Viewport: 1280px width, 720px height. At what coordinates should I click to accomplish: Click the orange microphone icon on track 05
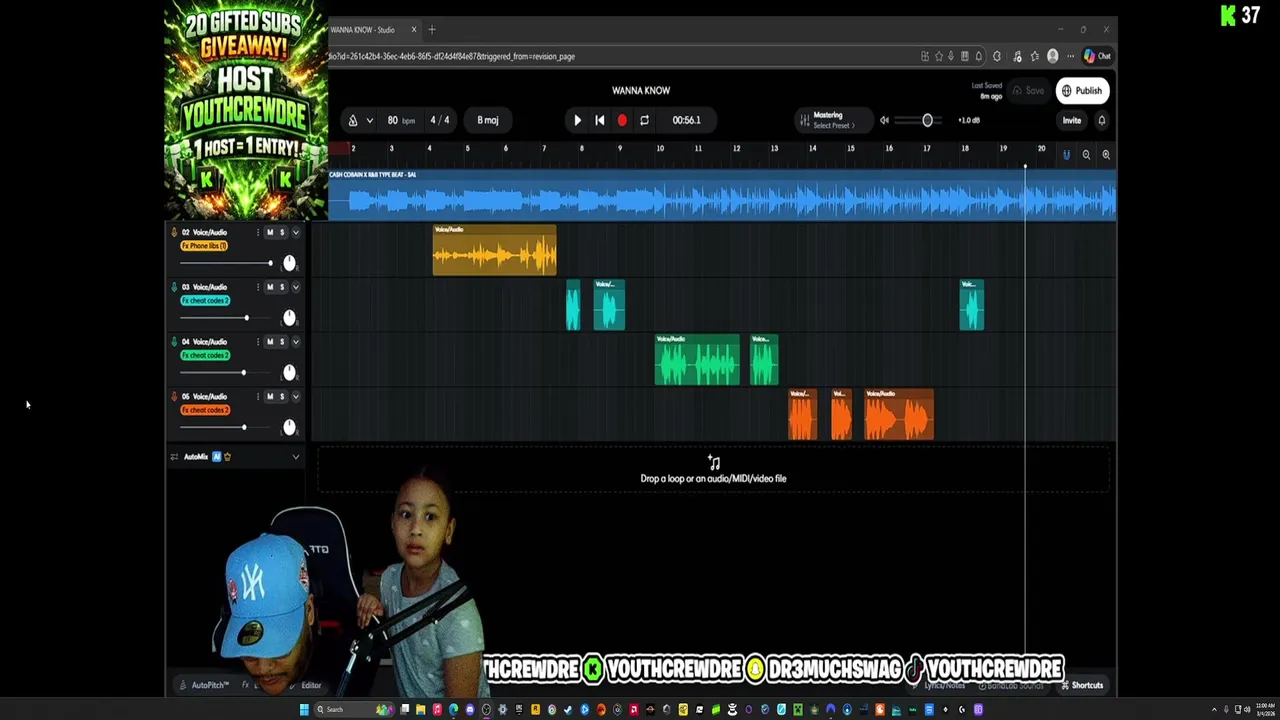point(174,397)
